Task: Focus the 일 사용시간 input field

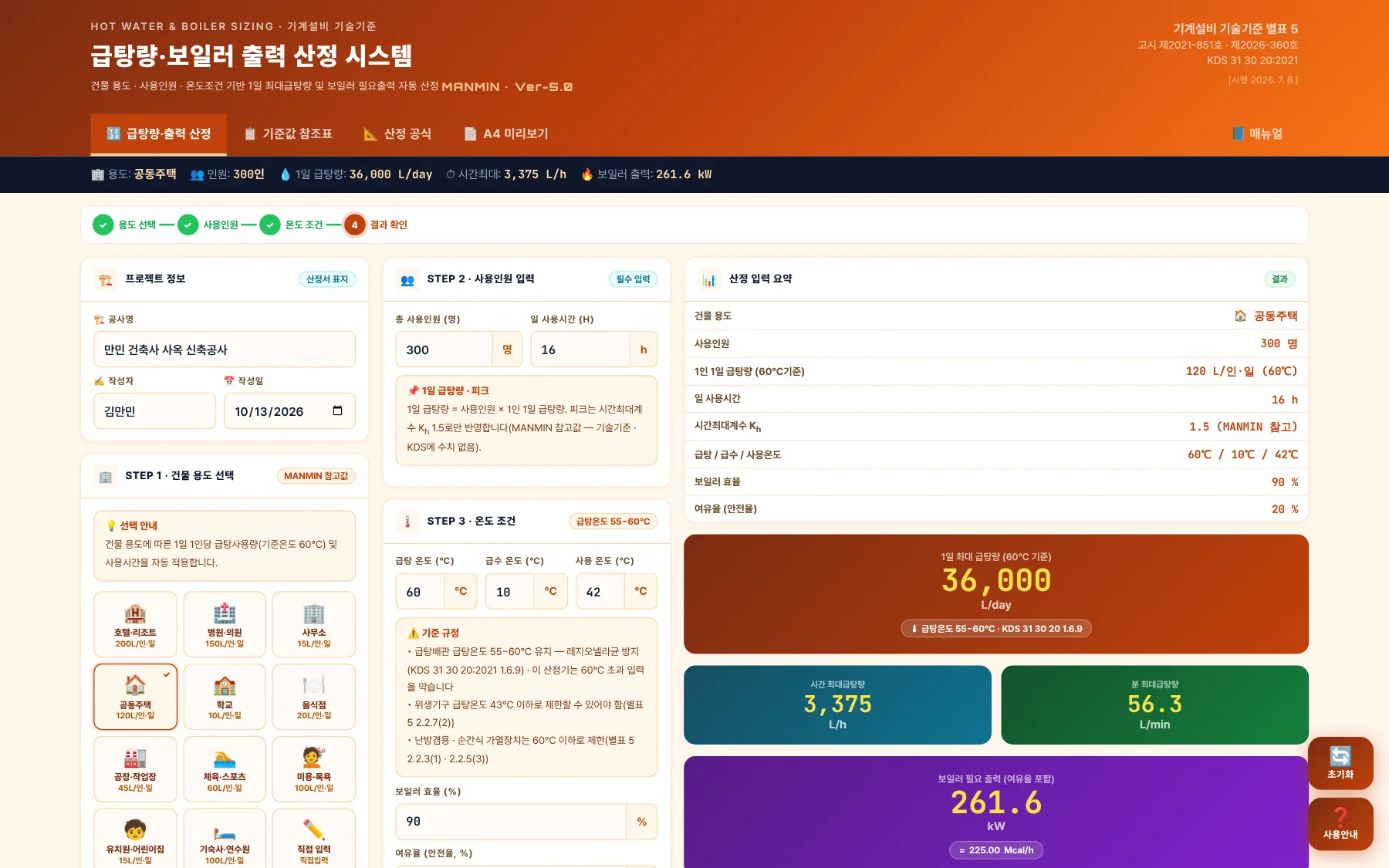Action: tap(580, 350)
